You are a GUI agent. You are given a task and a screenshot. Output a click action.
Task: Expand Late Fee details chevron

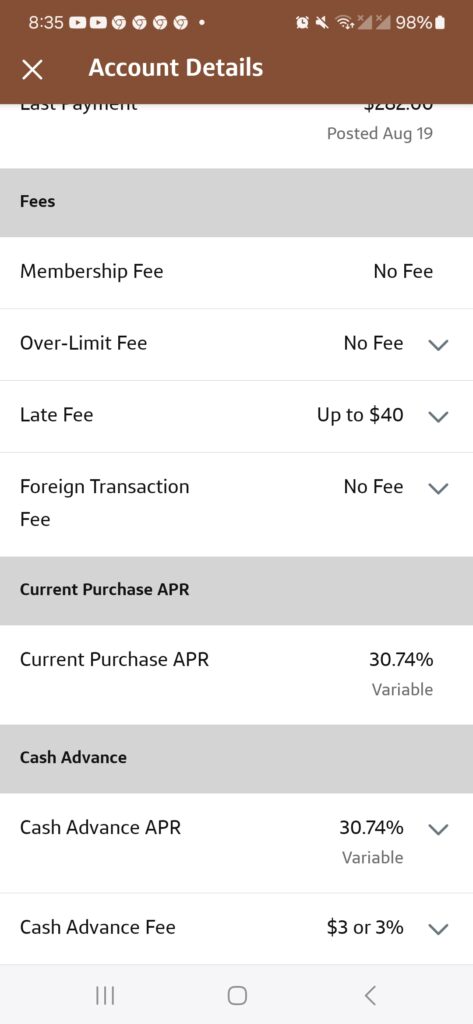[x=438, y=416]
